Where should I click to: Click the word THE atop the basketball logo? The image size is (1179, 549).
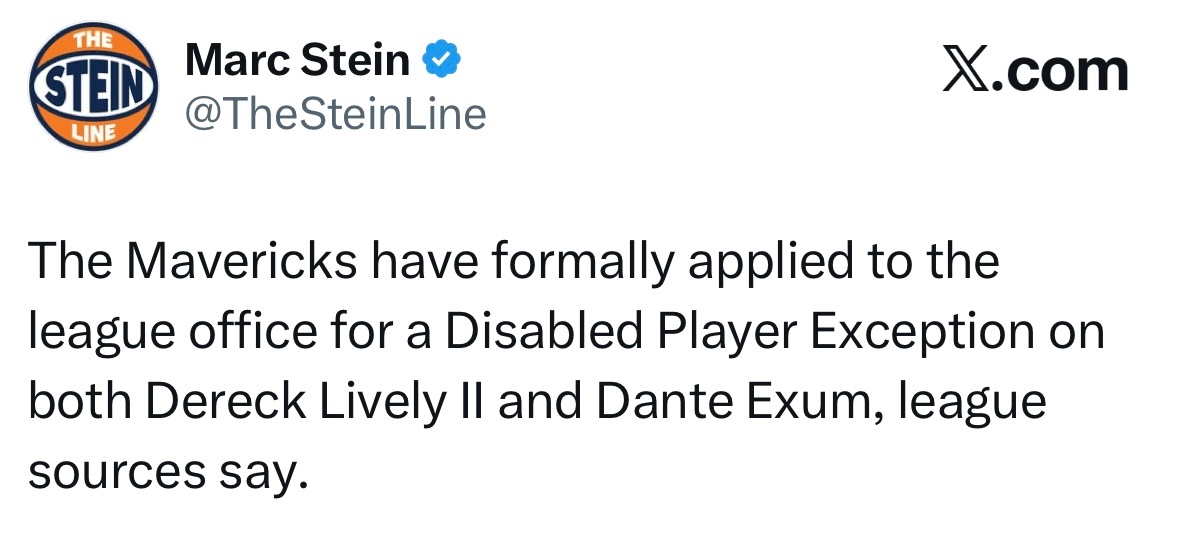tap(94, 40)
